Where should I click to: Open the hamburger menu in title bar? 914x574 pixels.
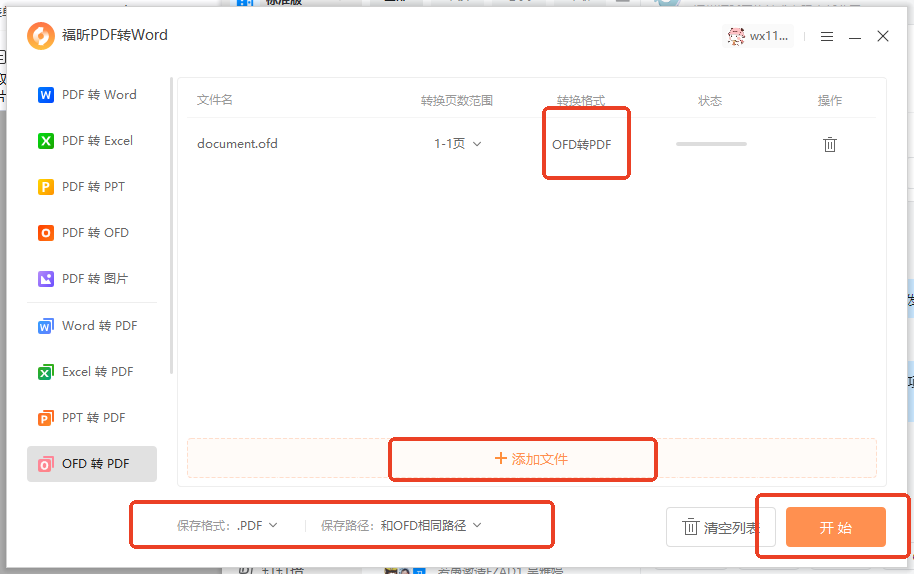pos(827,36)
